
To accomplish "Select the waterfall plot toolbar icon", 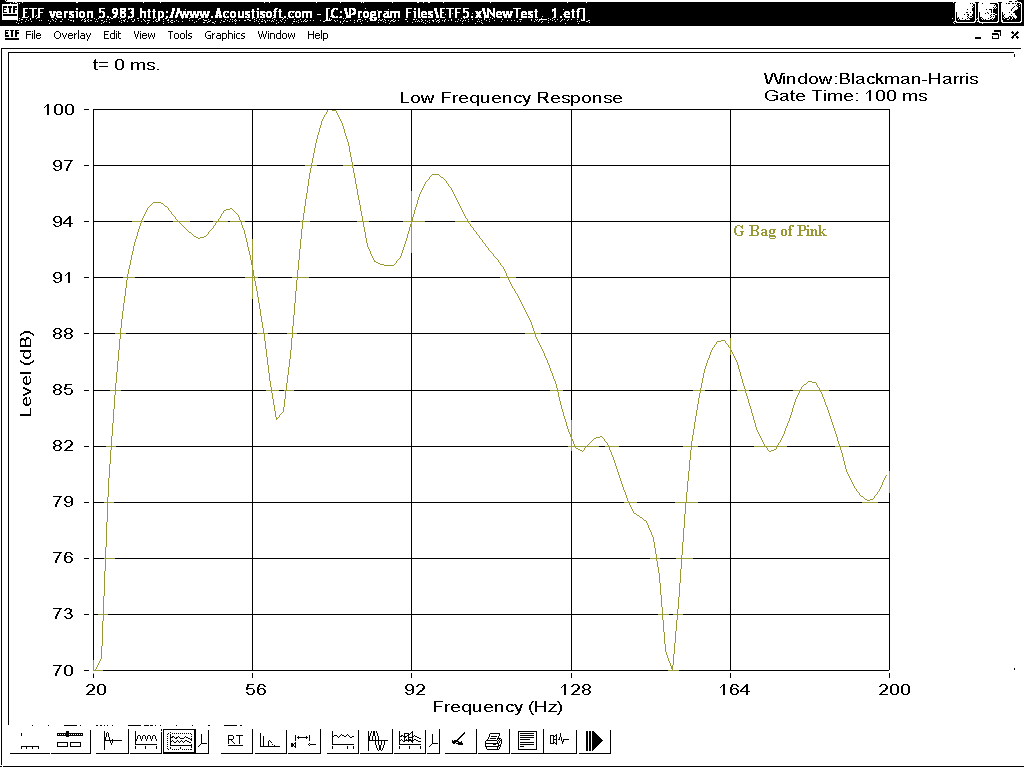I will 409,741.
